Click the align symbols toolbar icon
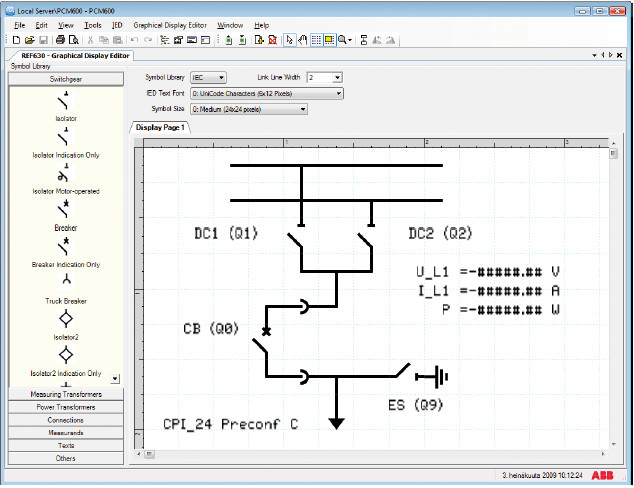 [363, 40]
